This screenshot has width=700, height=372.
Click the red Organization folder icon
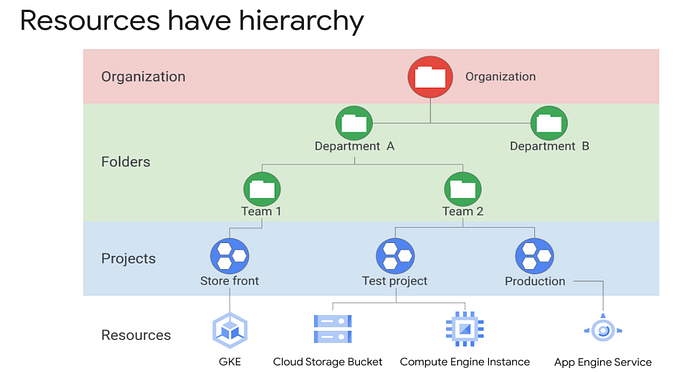point(430,77)
